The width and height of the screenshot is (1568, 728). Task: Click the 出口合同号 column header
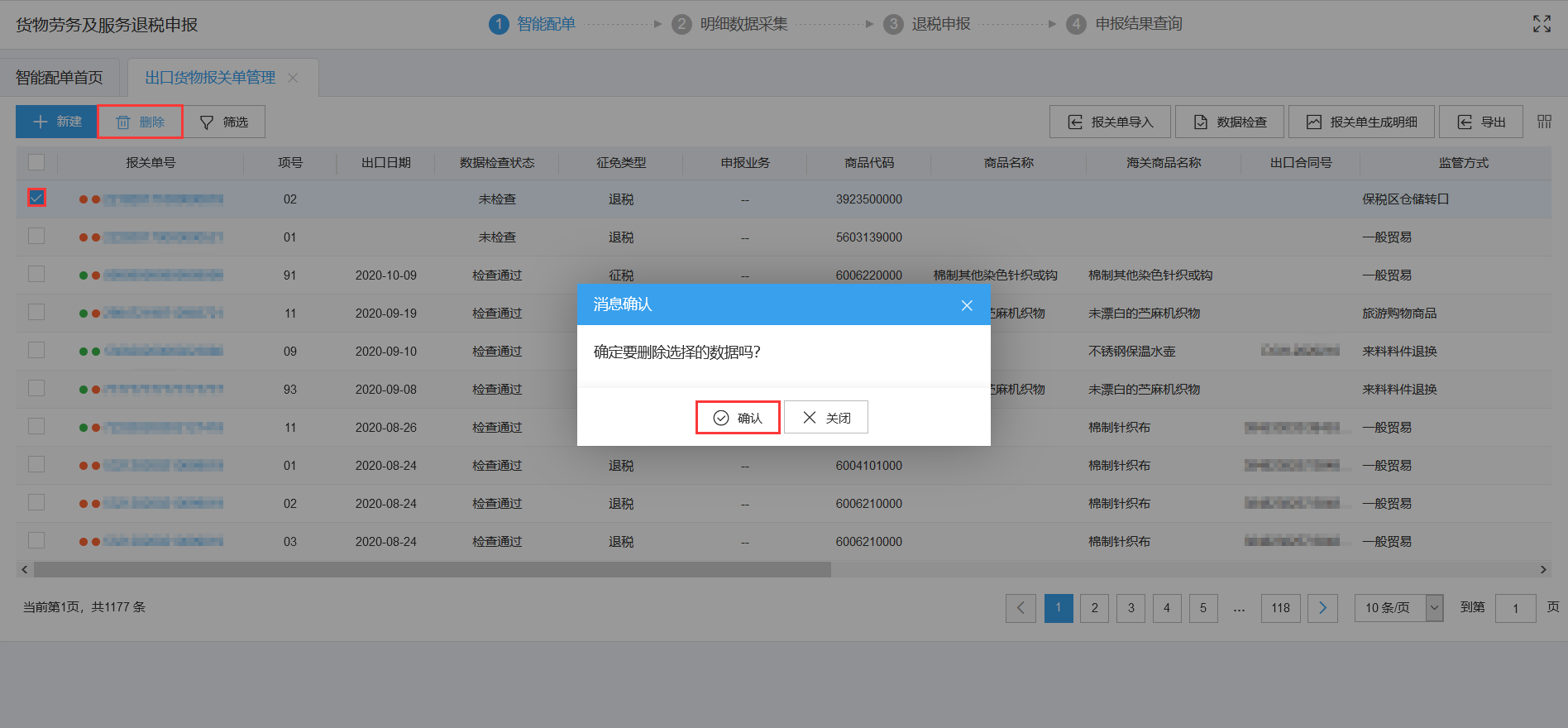pyautogui.click(x=1301, y=163)
